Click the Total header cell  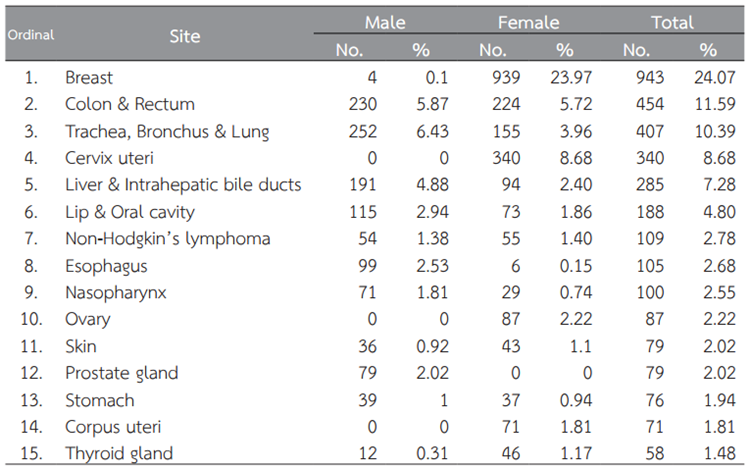tap(670, 22)
